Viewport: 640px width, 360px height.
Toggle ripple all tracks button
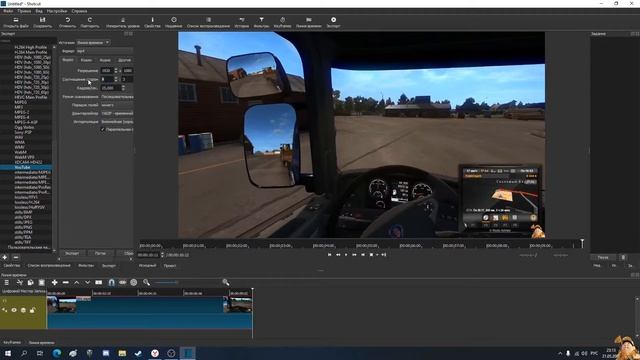coord(133,282)
